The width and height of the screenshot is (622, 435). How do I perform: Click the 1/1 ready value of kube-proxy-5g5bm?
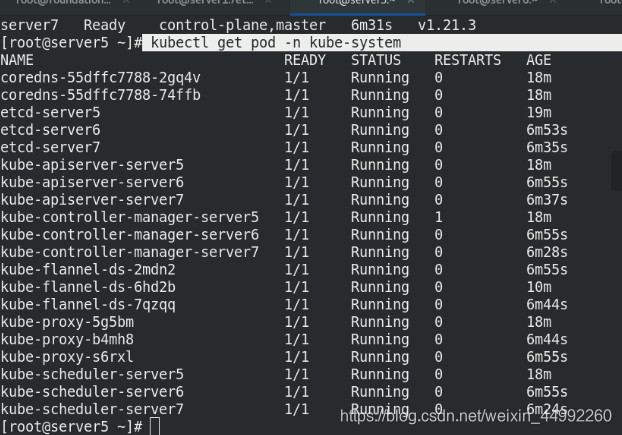pos(296,322)
